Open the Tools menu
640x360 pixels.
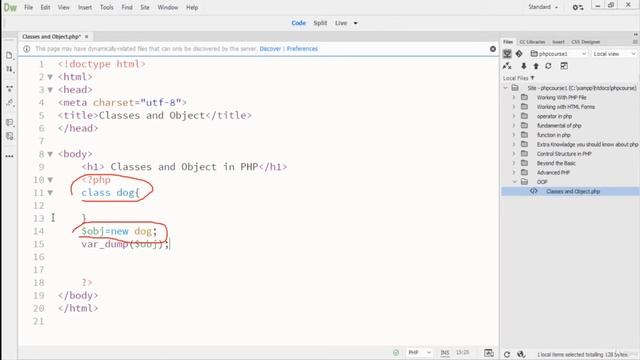click(x=107, y=7)
